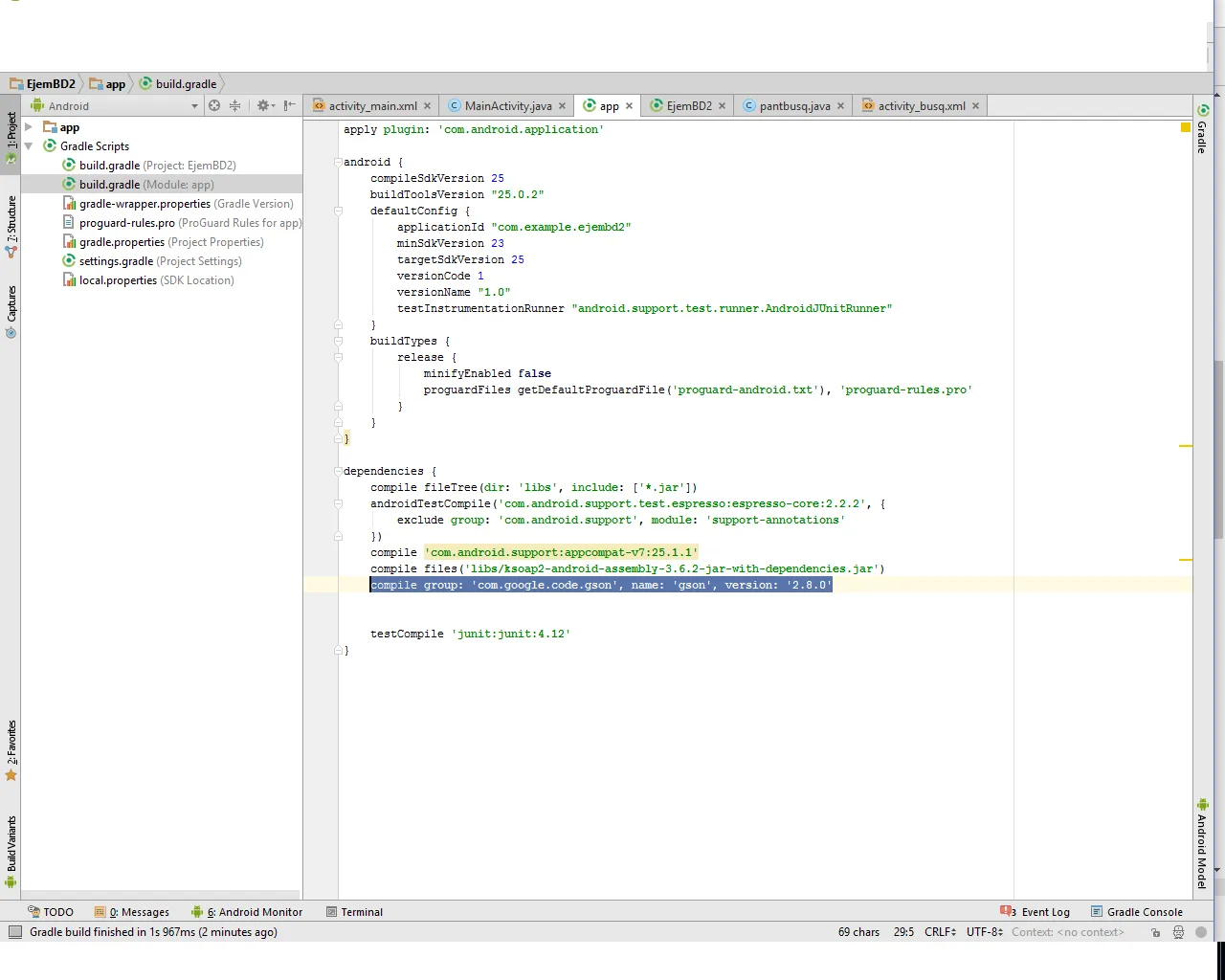The height and width of the screenshot is (980, 1225).
Task: Click the scroll from source target icon
Action: [x=214, y=106]
